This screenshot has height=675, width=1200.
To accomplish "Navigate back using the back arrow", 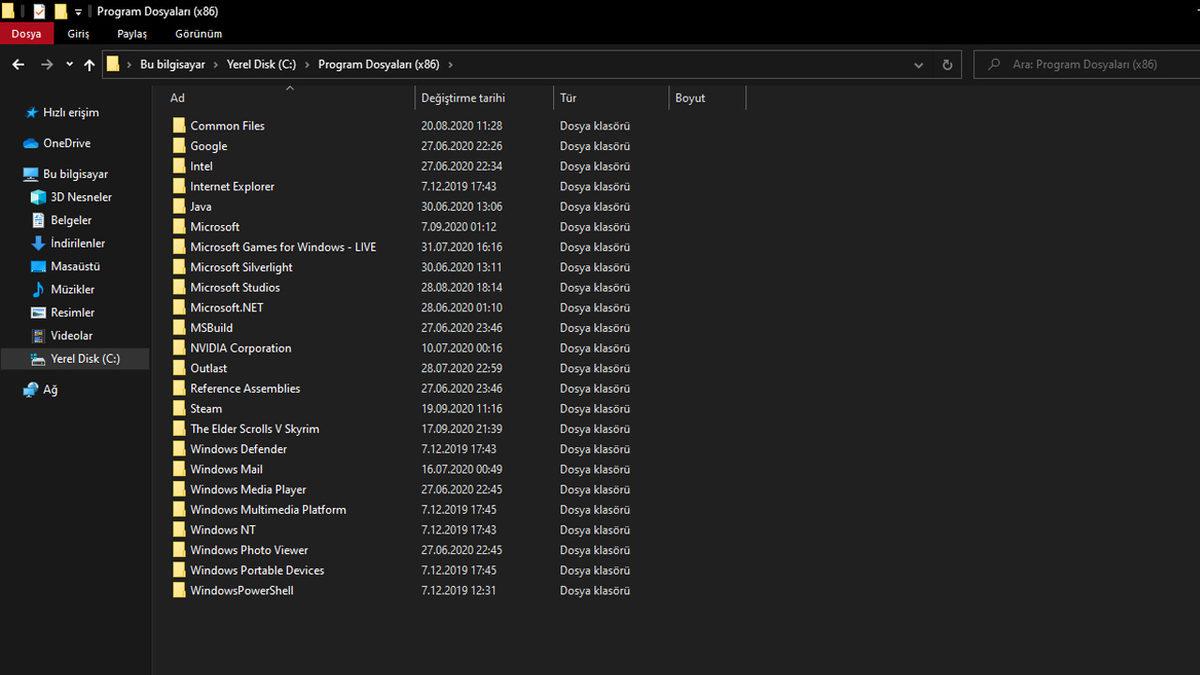I will point(18,63).
